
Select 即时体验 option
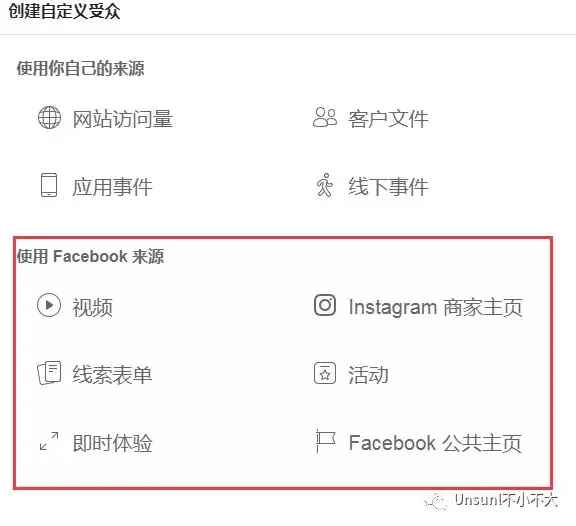coord(112,443)
